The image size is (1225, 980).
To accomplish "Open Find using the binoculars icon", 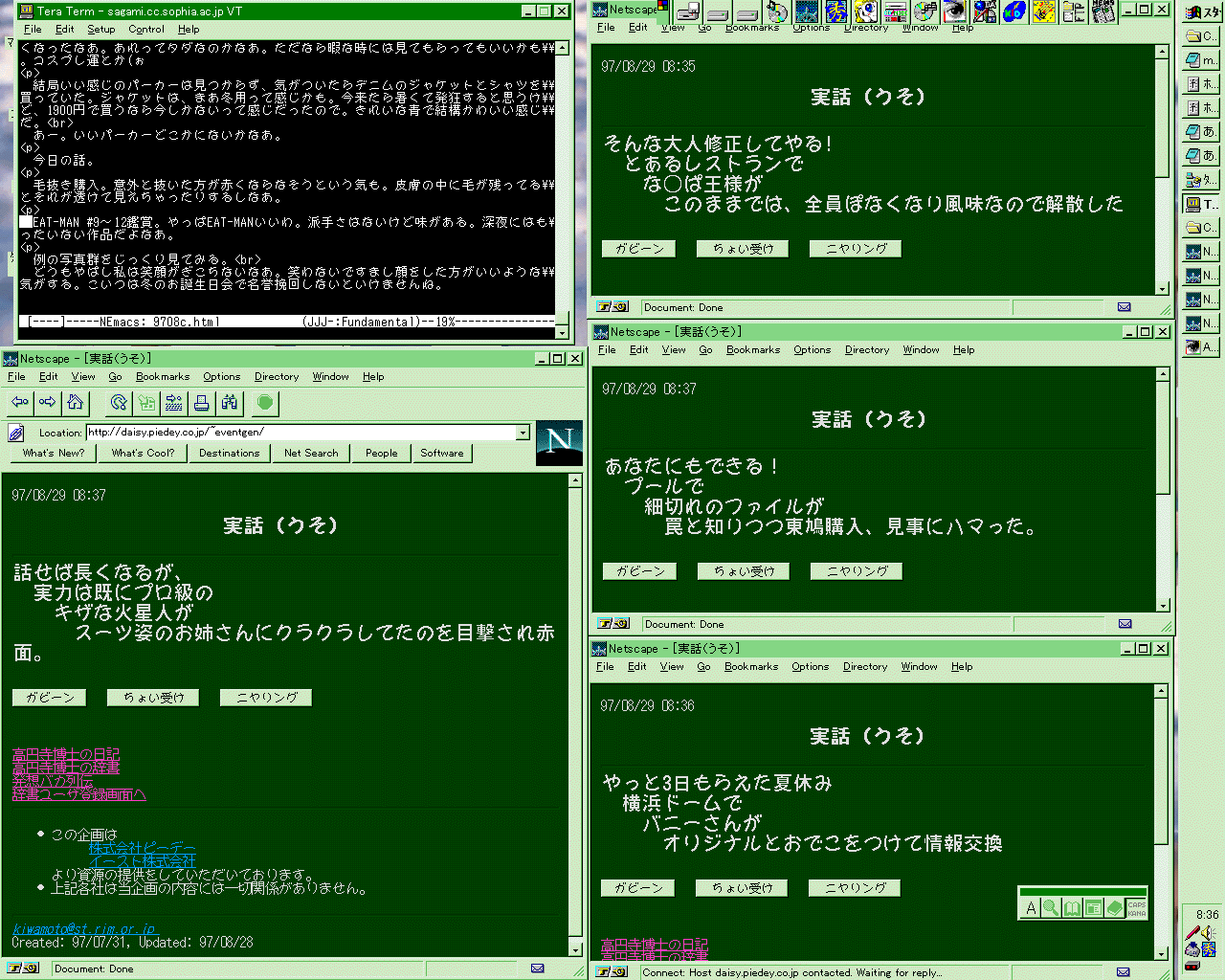I will [x=230, y=403].
